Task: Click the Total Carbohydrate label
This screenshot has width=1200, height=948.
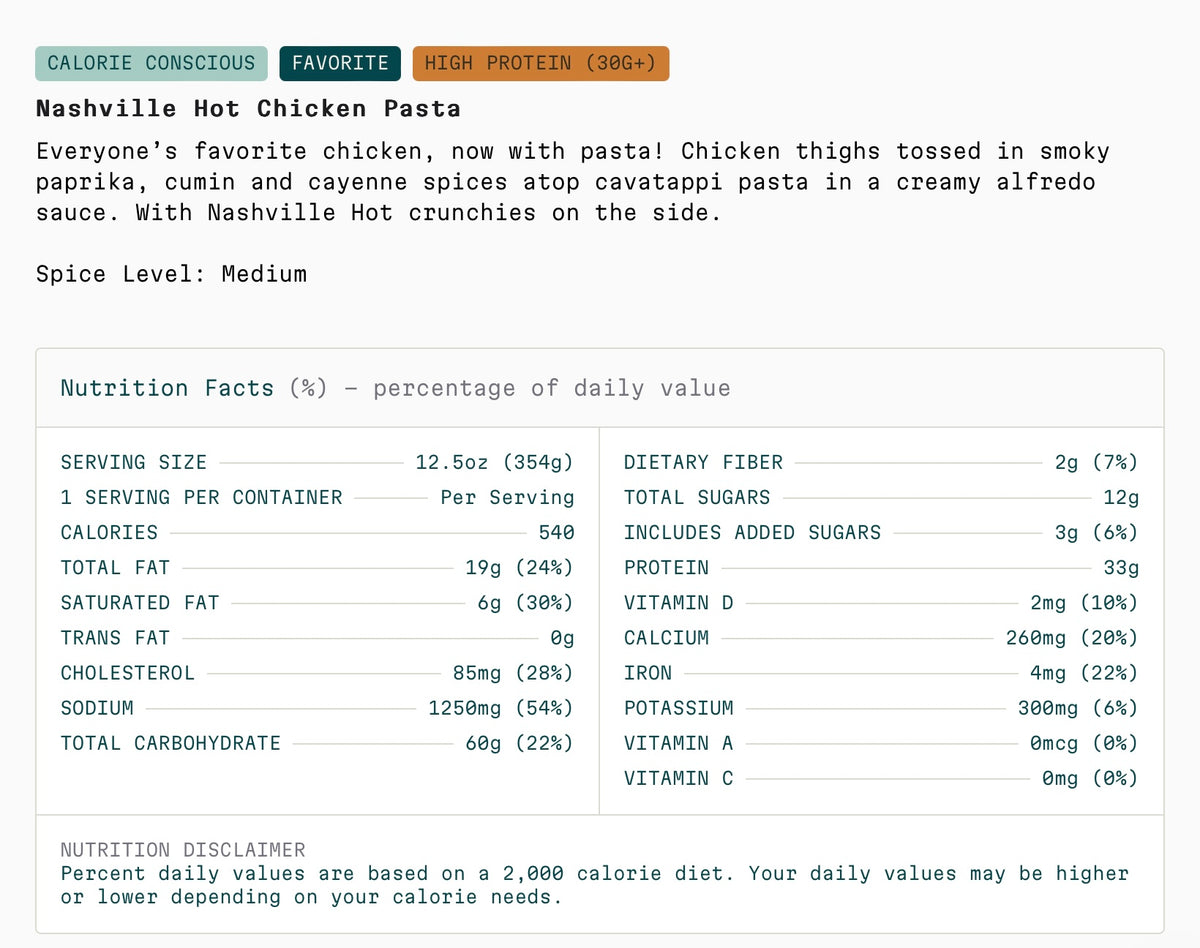Action: (x=171, y=742)
